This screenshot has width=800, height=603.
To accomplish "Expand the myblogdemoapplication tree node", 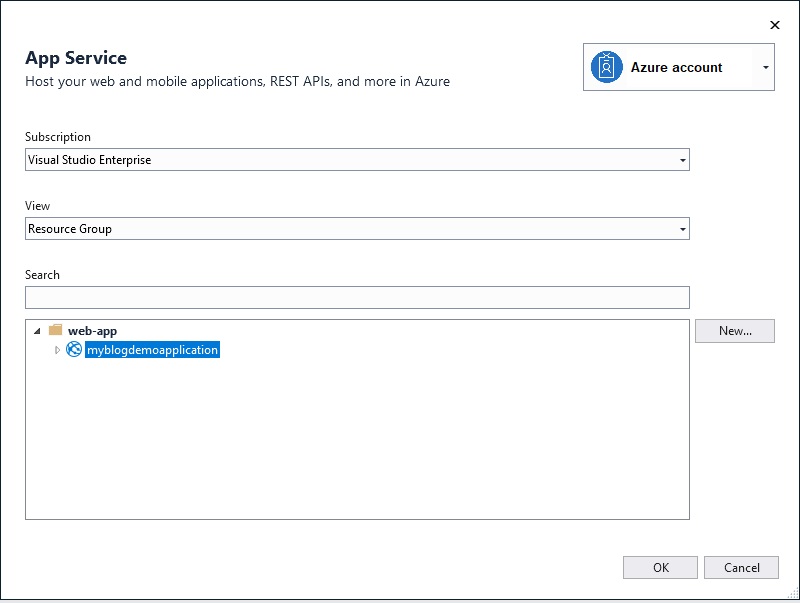I will (x=57, y=350).
